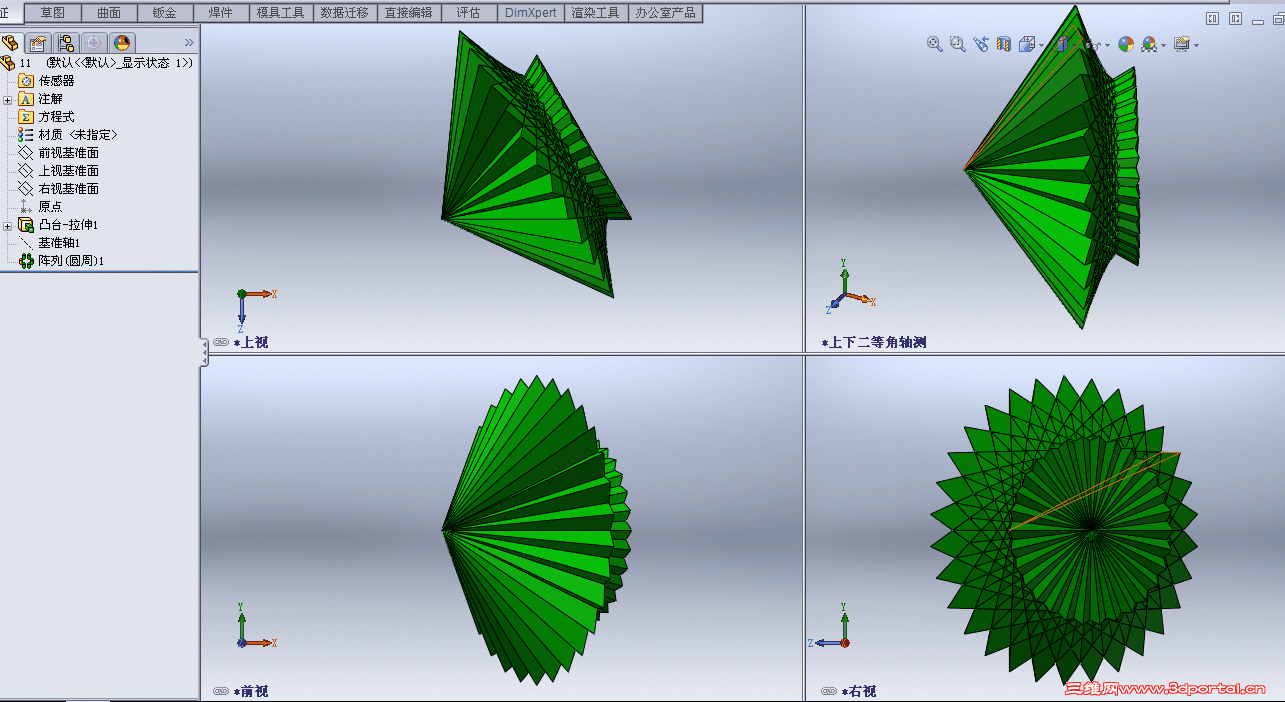Switch to 焊件 tab
The image size is (1285, 702).
point(222,13)
